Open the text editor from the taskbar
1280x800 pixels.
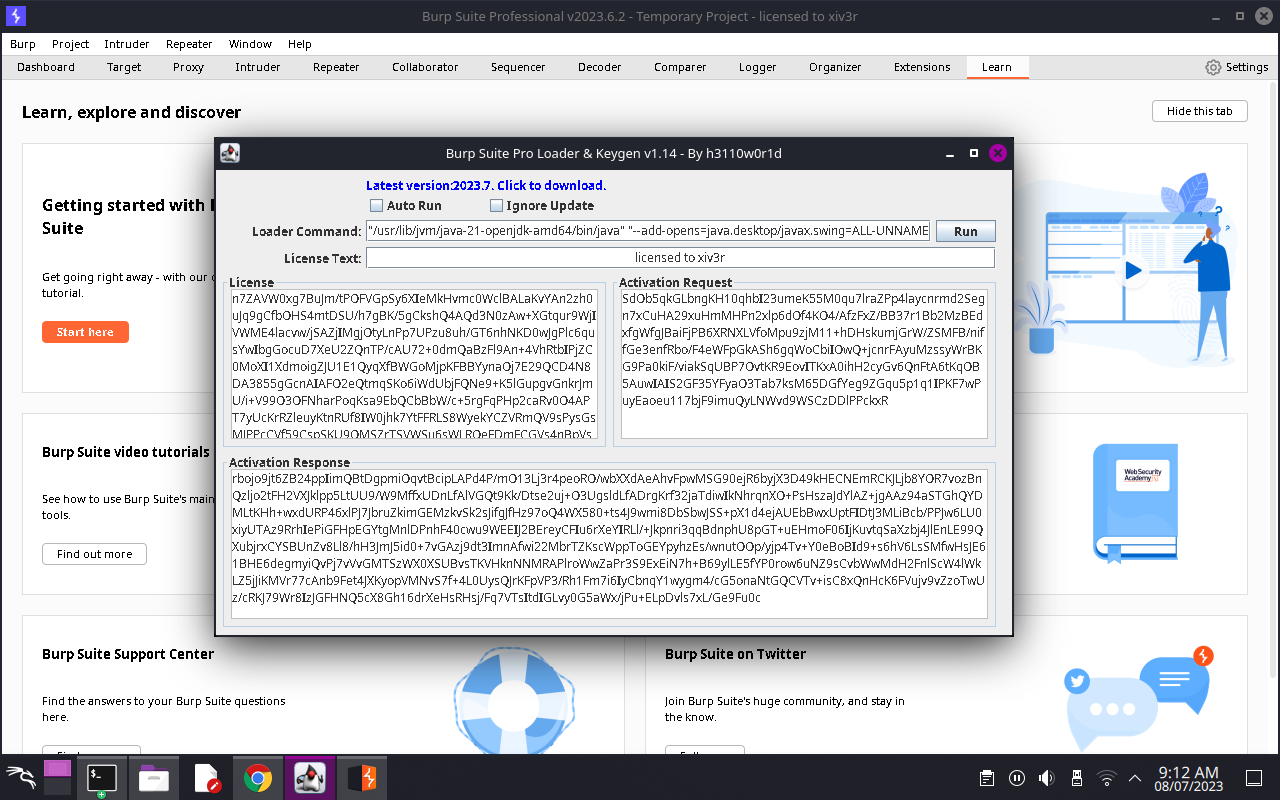click(x=207, y=777)
